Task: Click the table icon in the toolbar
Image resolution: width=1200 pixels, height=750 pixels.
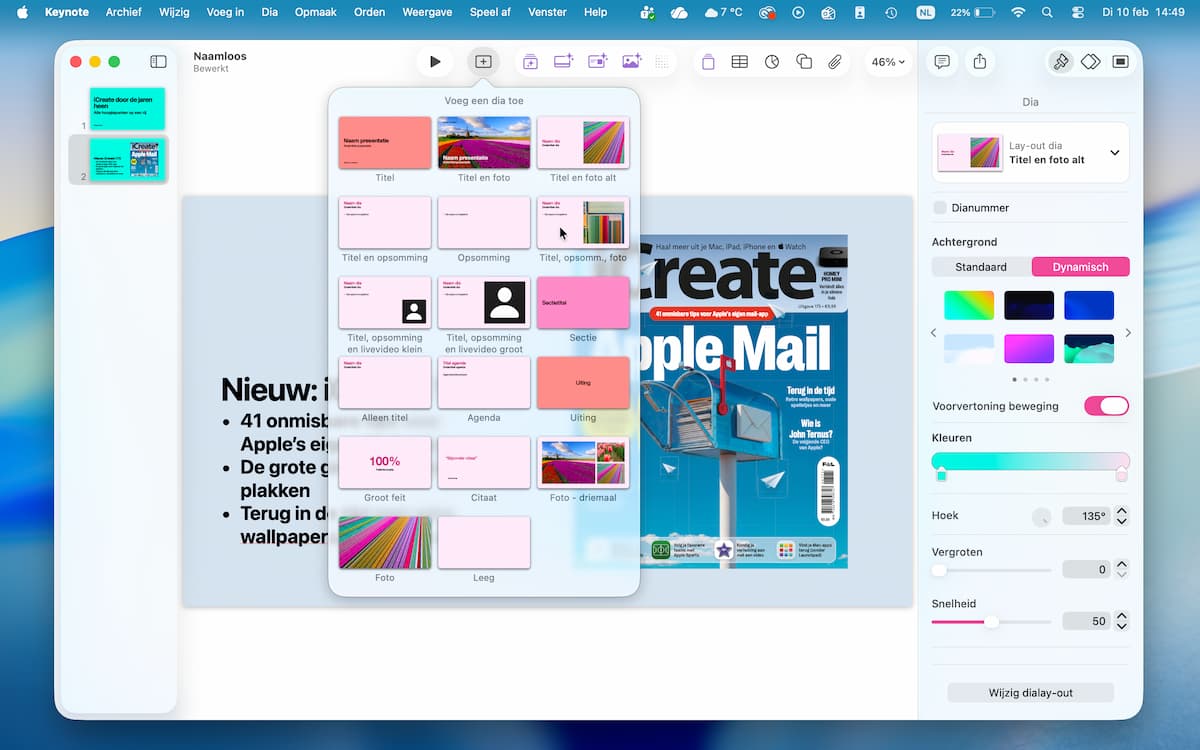Action: 739,62
